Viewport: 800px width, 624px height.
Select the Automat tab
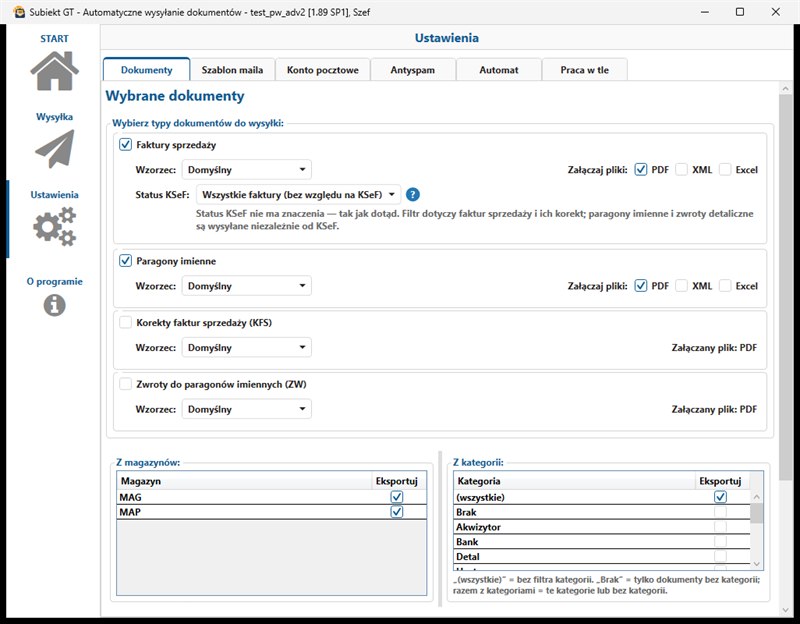pos(498,69)
